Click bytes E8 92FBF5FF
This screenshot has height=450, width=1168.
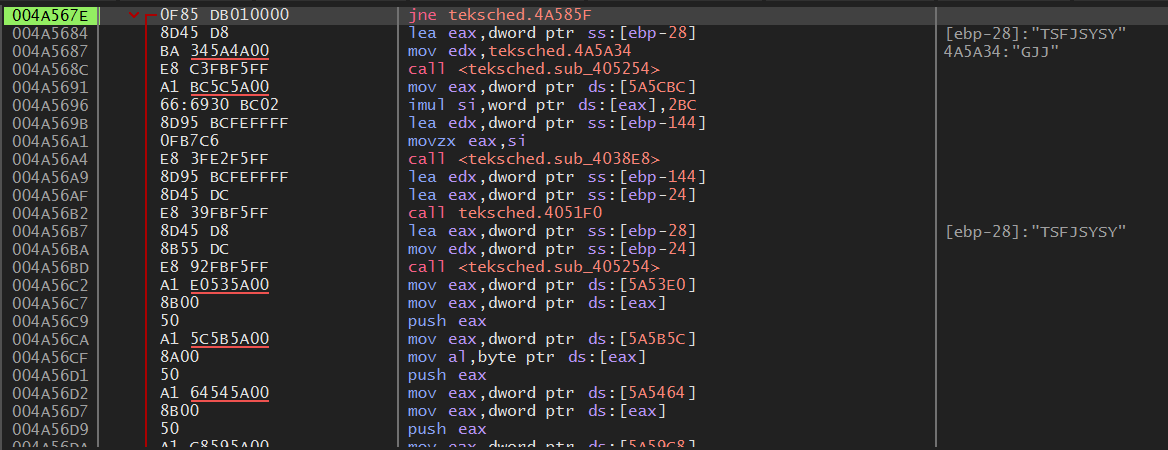pos(215,267)
